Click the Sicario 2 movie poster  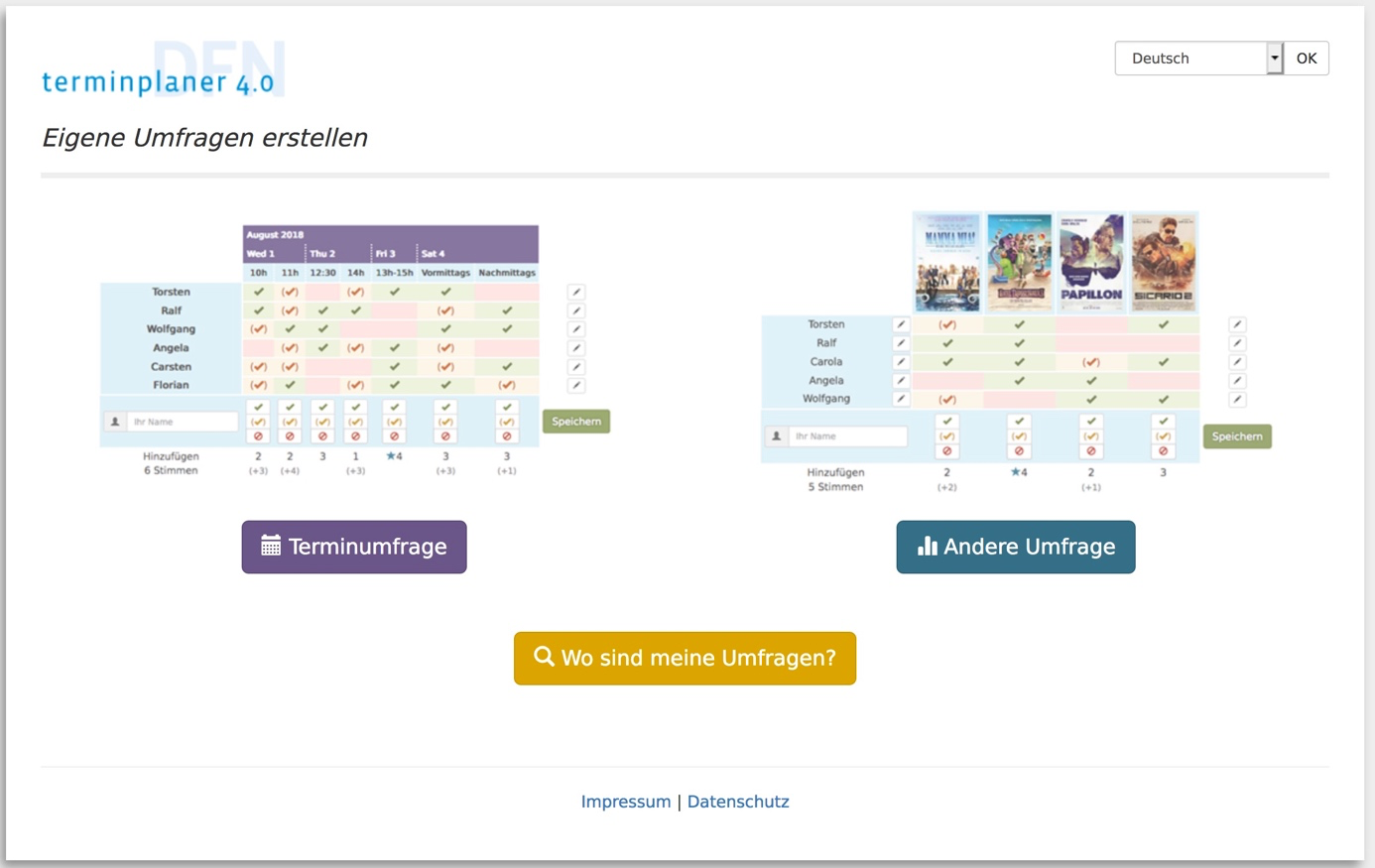[x=1164, y=262]
